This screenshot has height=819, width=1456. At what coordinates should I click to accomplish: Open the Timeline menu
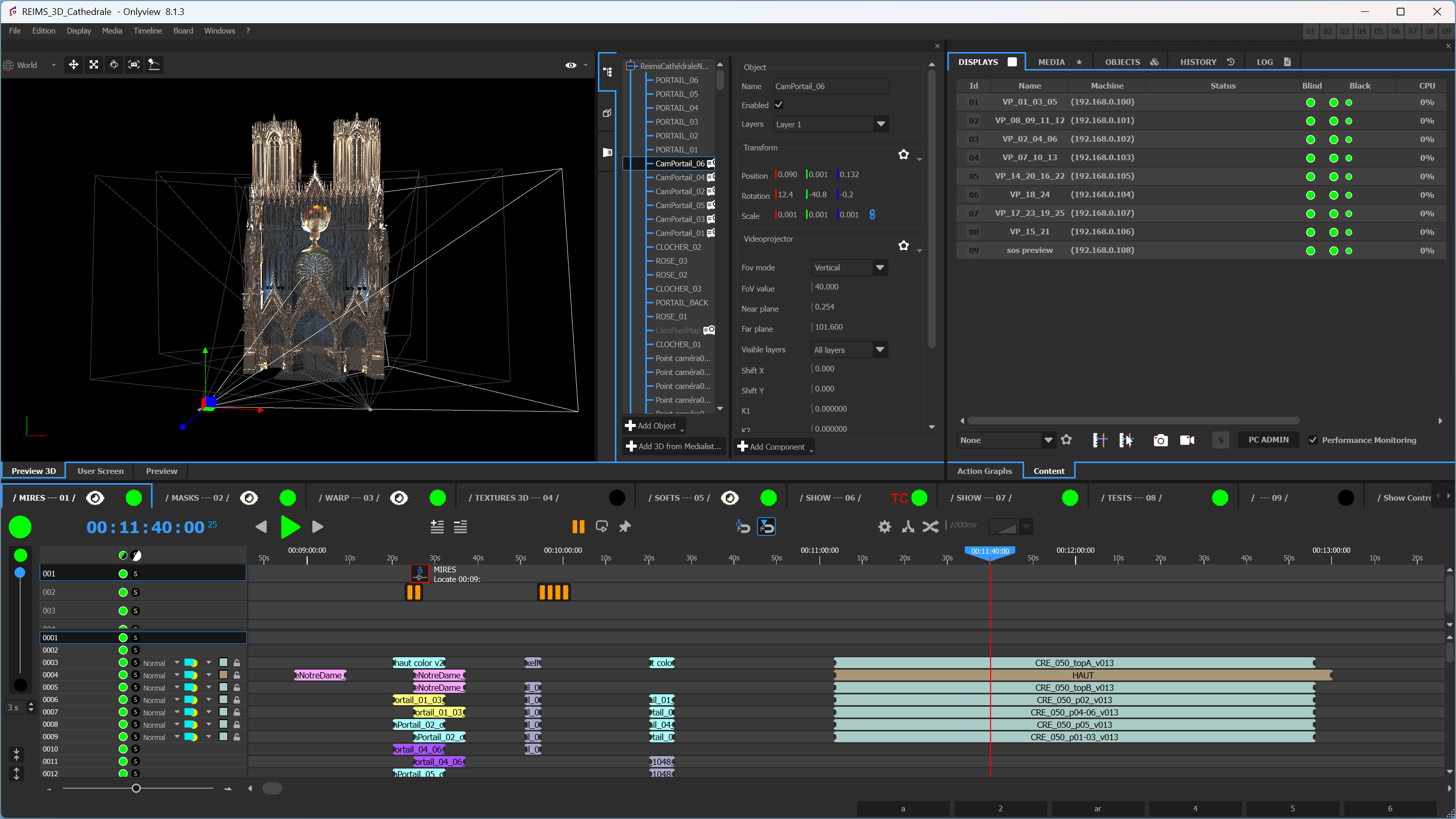coord(147,30)
